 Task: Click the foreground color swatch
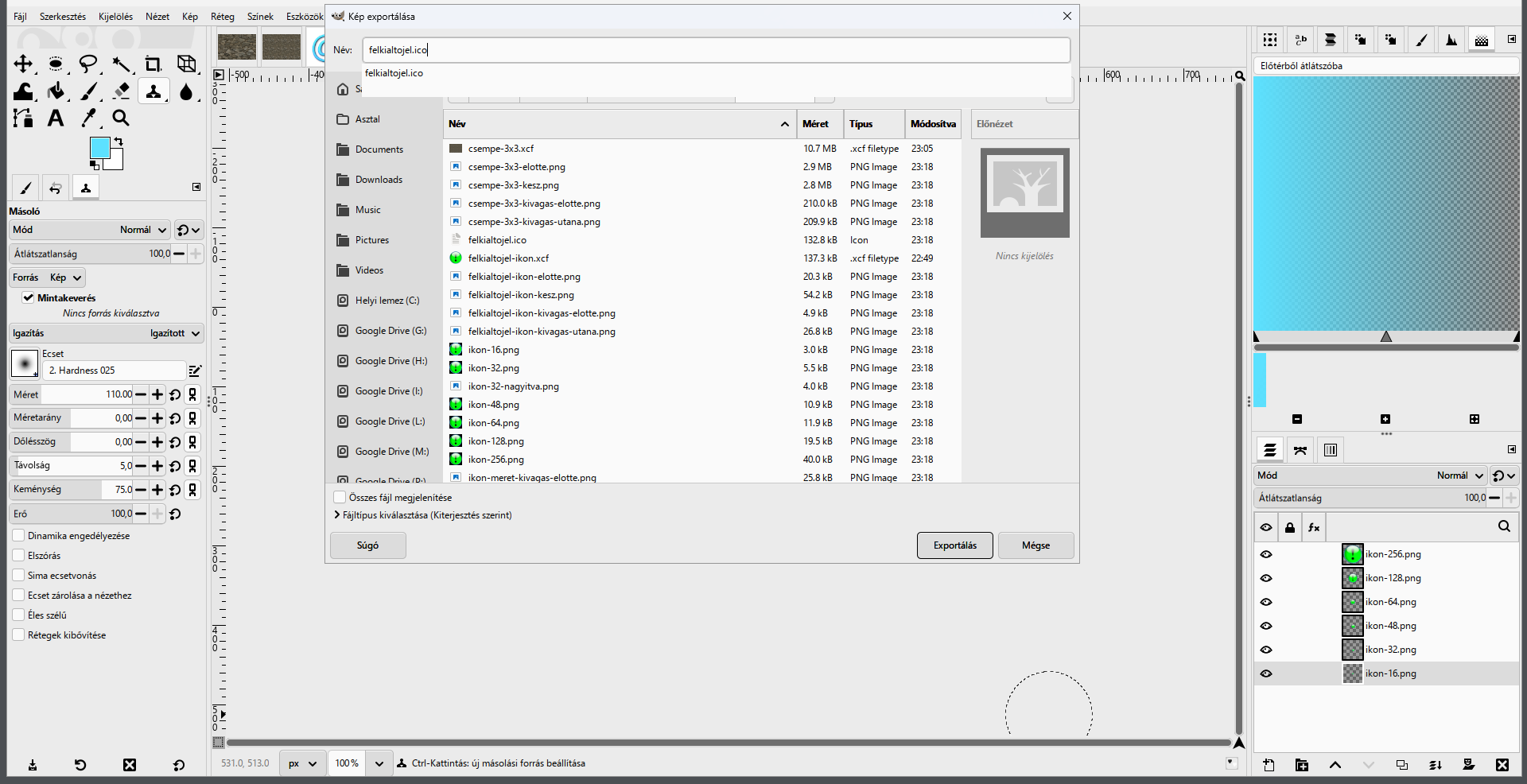click(x=99, y=147)
